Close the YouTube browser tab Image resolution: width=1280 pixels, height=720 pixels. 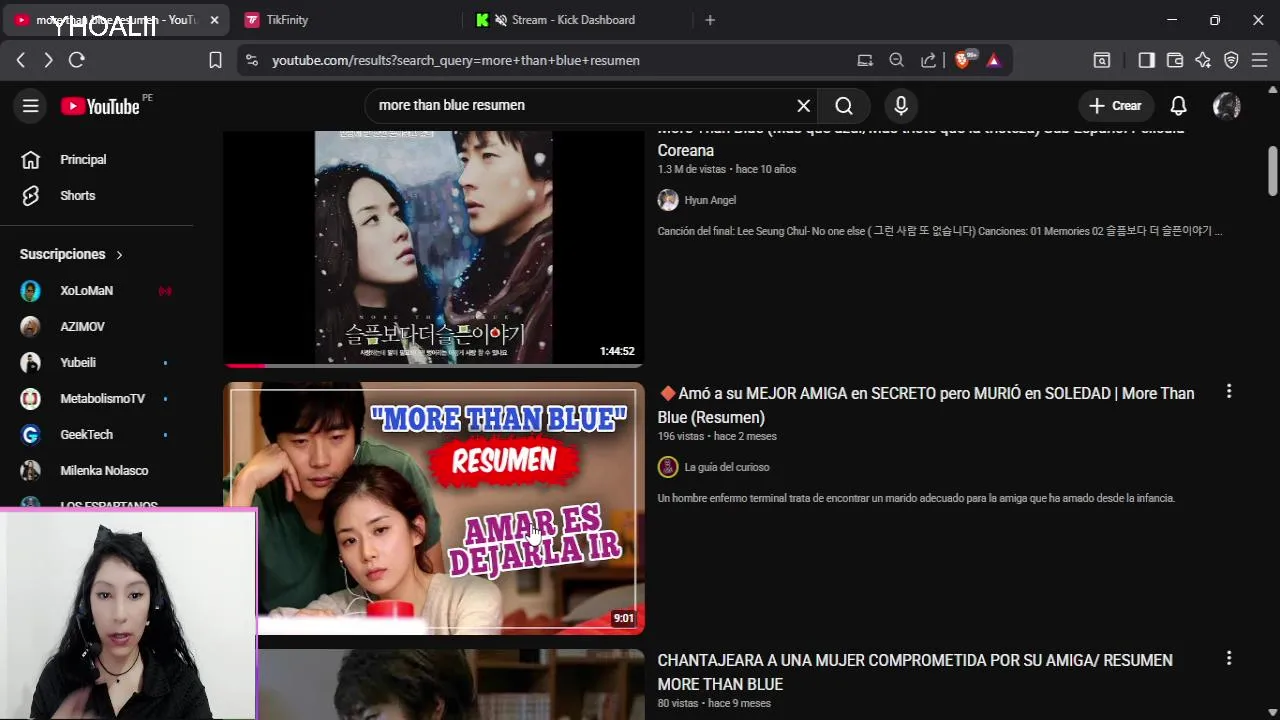point(214,20)
